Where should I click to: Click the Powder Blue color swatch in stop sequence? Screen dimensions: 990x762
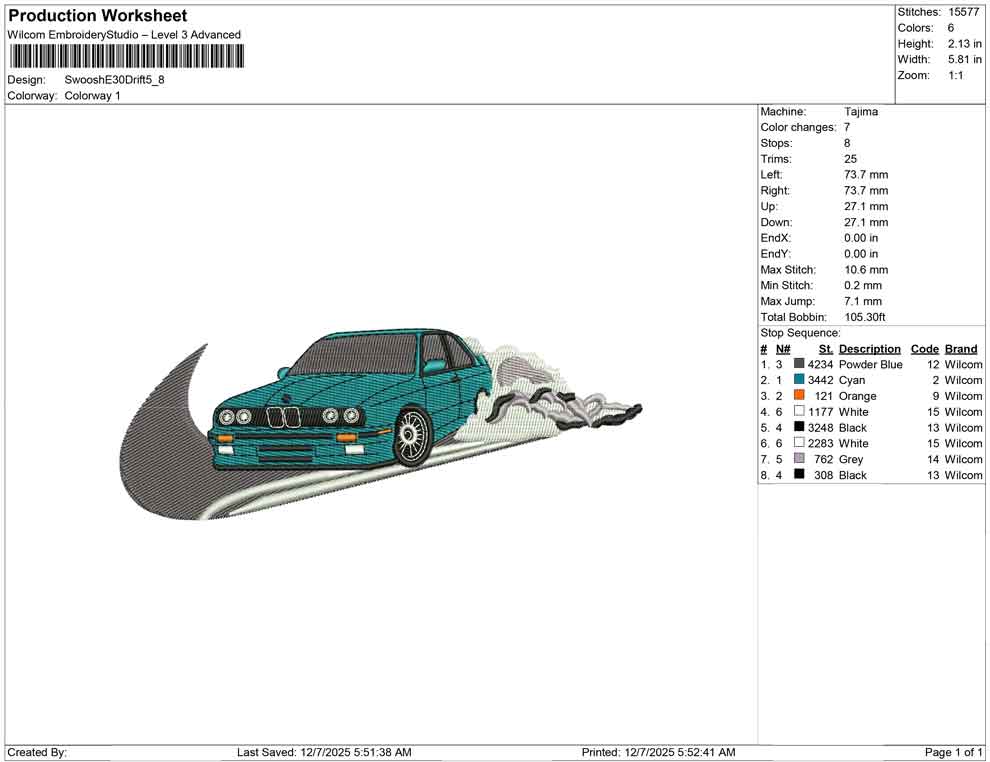point(799,364)
